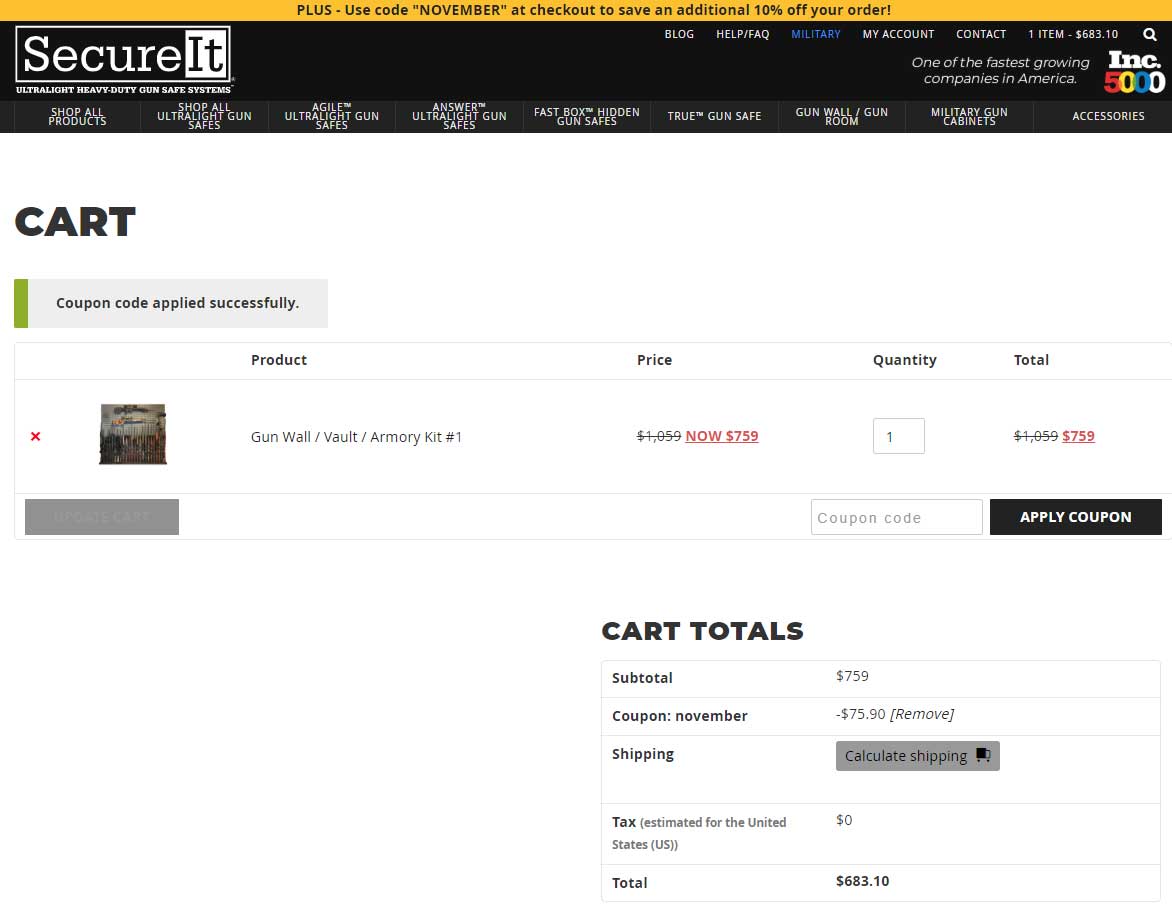1172x908 pixels.
Task: Click the Cart Totals heading
Action: (703, 631)
